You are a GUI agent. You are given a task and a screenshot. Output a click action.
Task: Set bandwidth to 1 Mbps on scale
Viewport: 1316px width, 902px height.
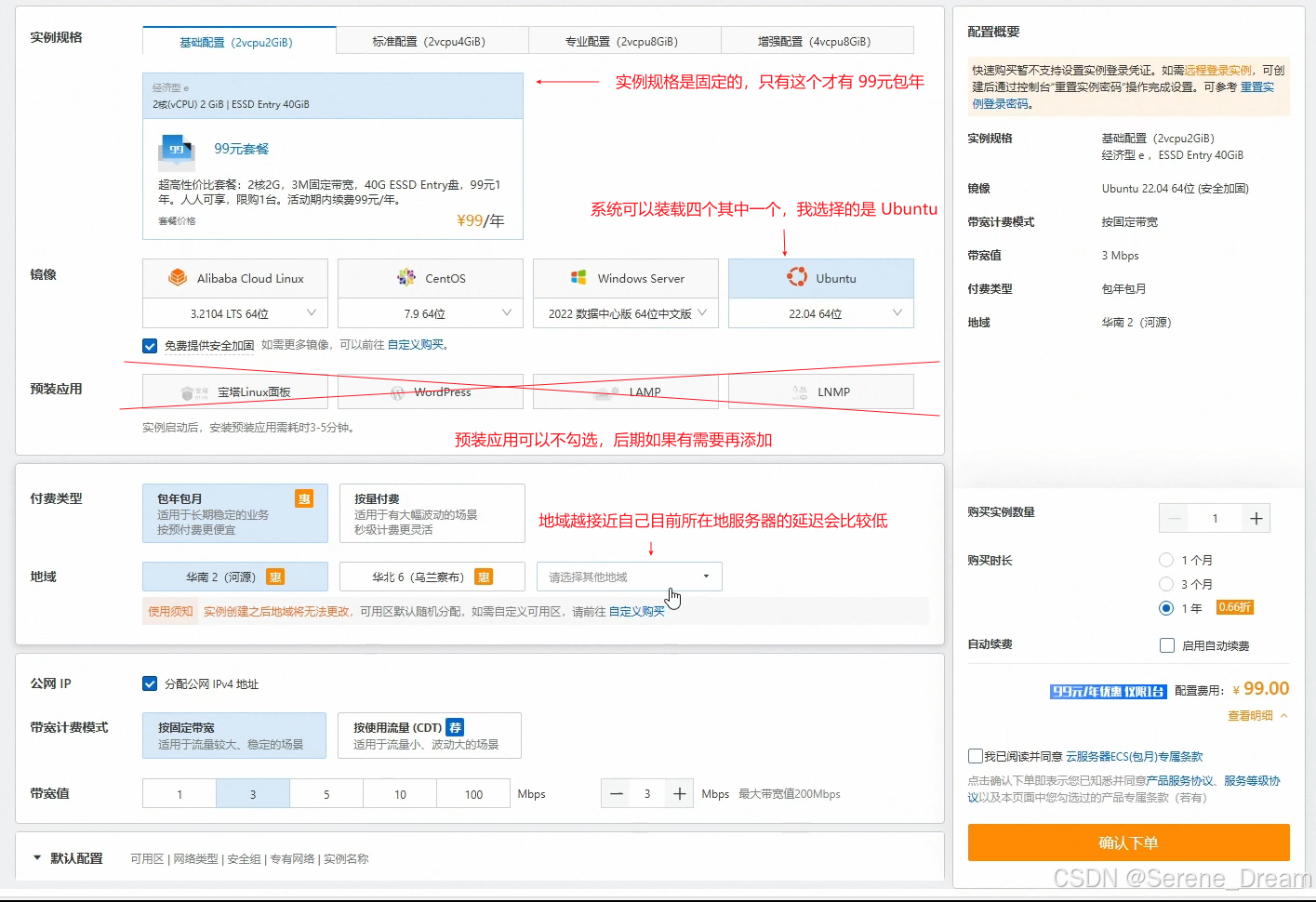tap(179, 794)
